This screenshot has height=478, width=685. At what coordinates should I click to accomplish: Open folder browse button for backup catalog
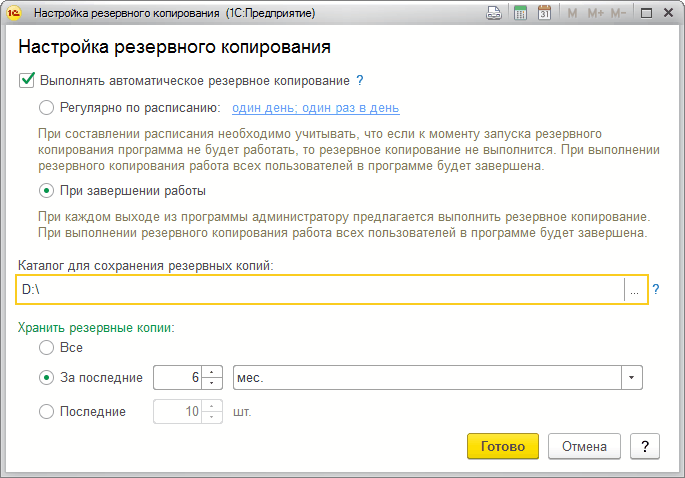(x=634, y=290)
